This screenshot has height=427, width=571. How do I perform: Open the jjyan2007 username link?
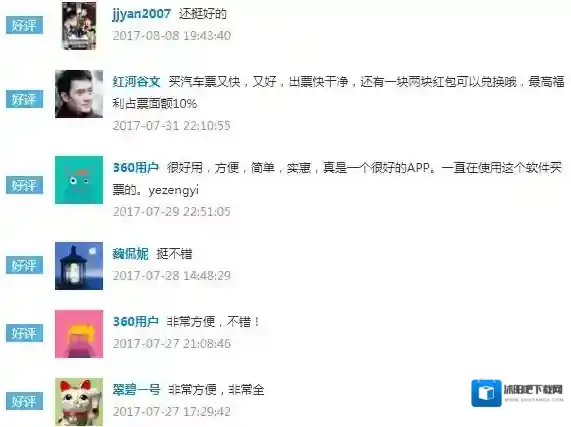point(141,14)
